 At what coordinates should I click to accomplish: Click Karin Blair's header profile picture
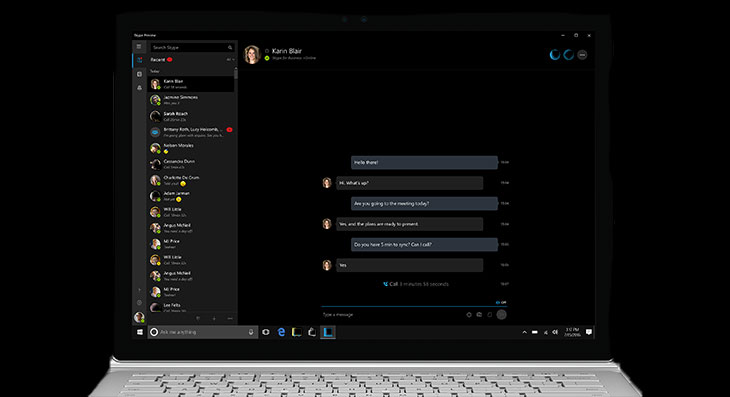click(x=252, y=54)
